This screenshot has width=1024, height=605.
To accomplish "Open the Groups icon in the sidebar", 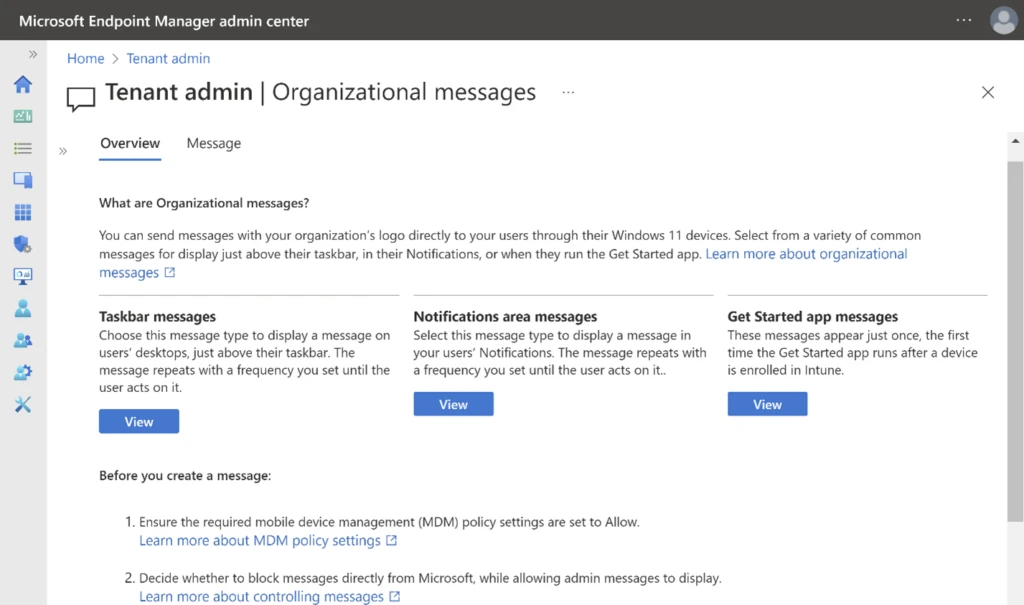I will pos(22,340).
